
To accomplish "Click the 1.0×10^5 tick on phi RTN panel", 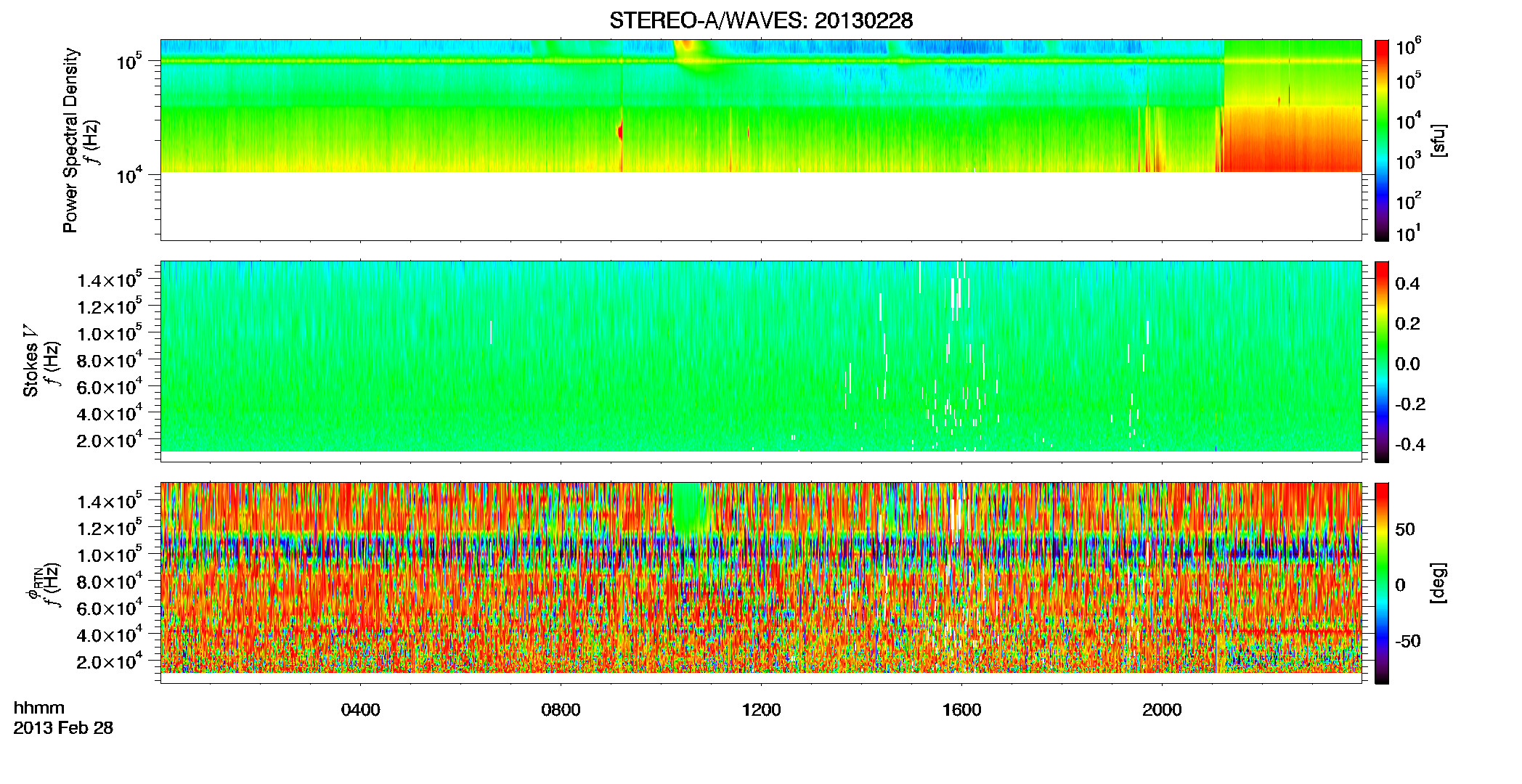I will point(110,554).
